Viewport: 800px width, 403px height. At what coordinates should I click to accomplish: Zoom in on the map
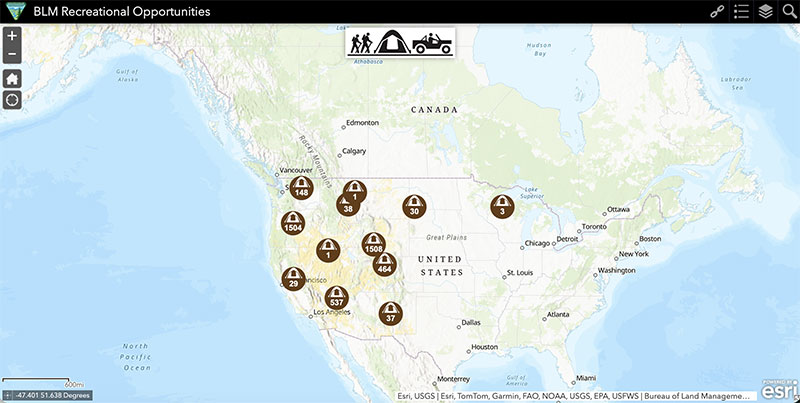(x=12, y=36)
